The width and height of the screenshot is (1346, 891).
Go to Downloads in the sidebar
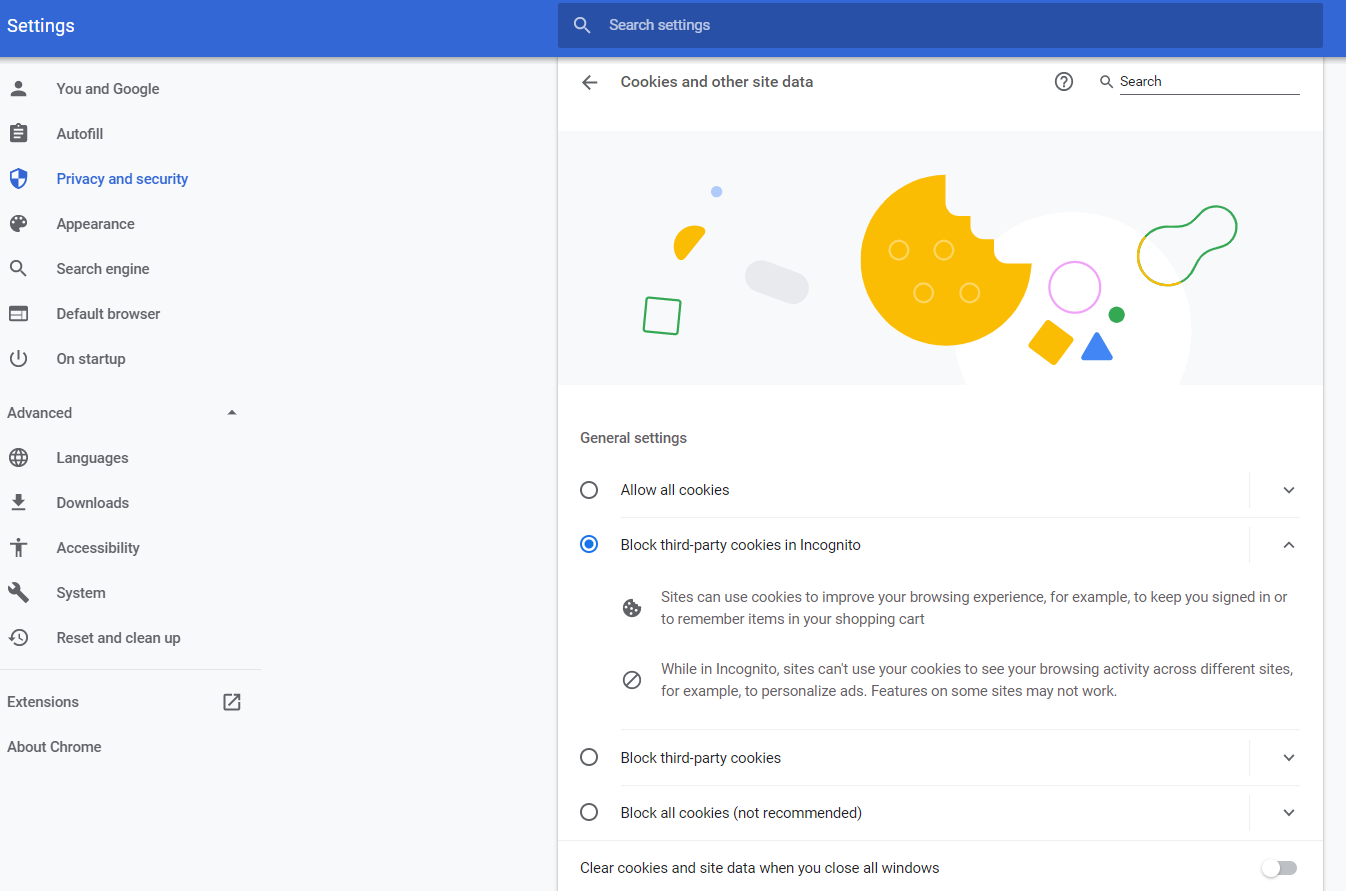(x=92, y=503)
